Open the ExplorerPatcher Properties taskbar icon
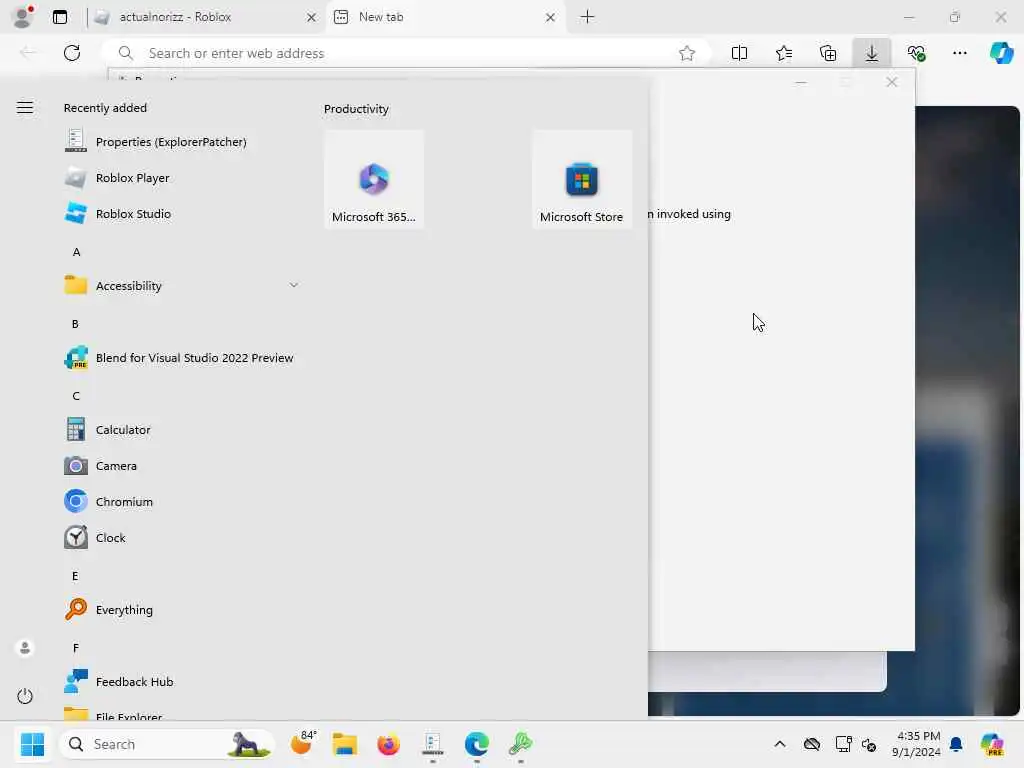This screenshot has height=768, width=1024. [432, 744]
